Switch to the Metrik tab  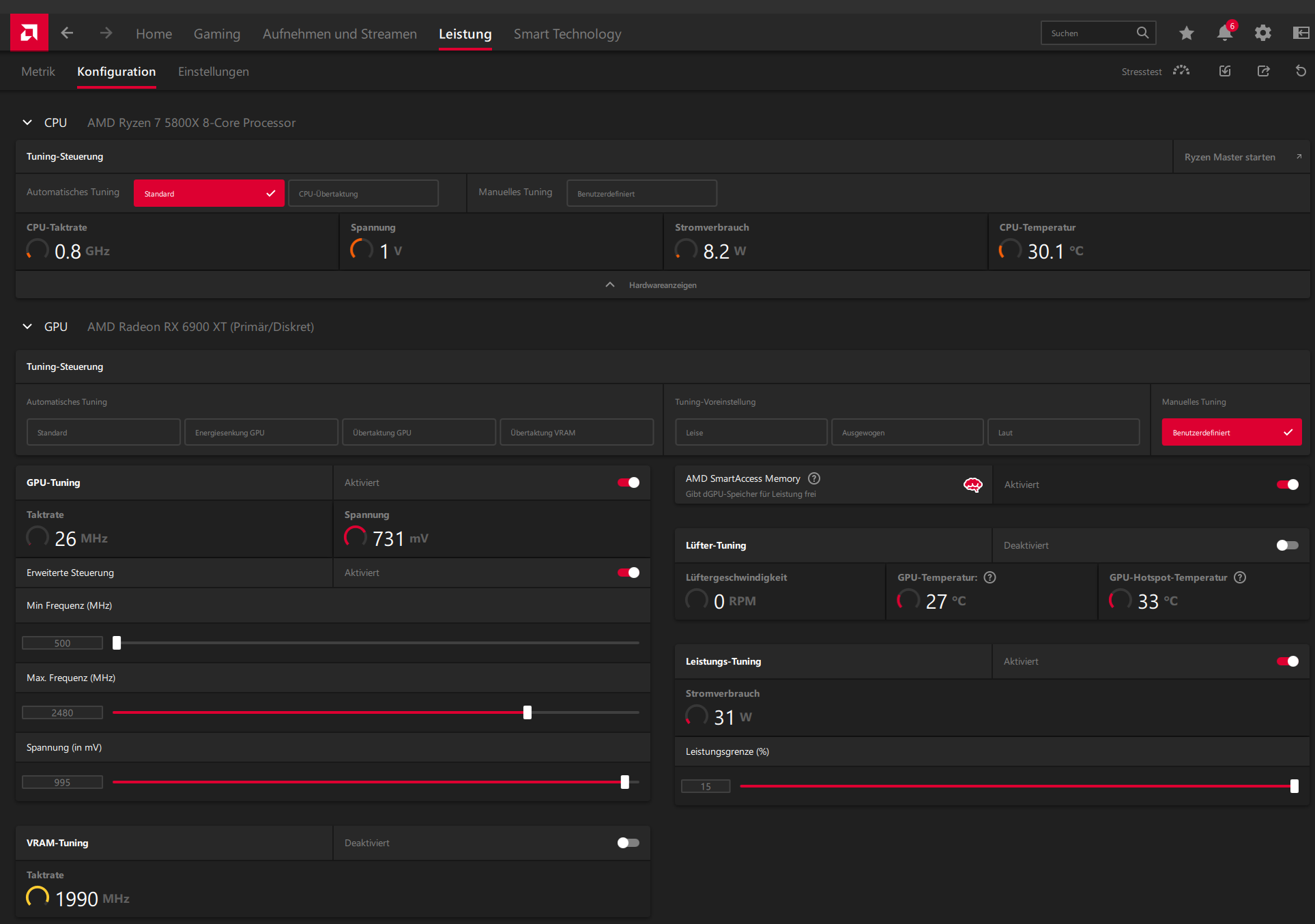pyautogui.click(x=38, y=72)
